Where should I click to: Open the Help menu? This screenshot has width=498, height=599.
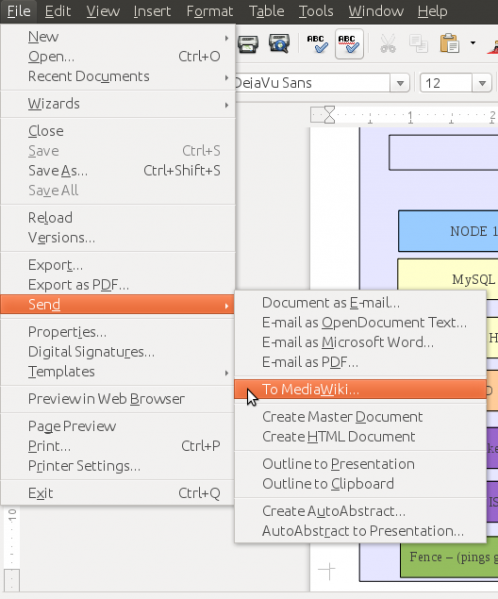click(432, 11)
